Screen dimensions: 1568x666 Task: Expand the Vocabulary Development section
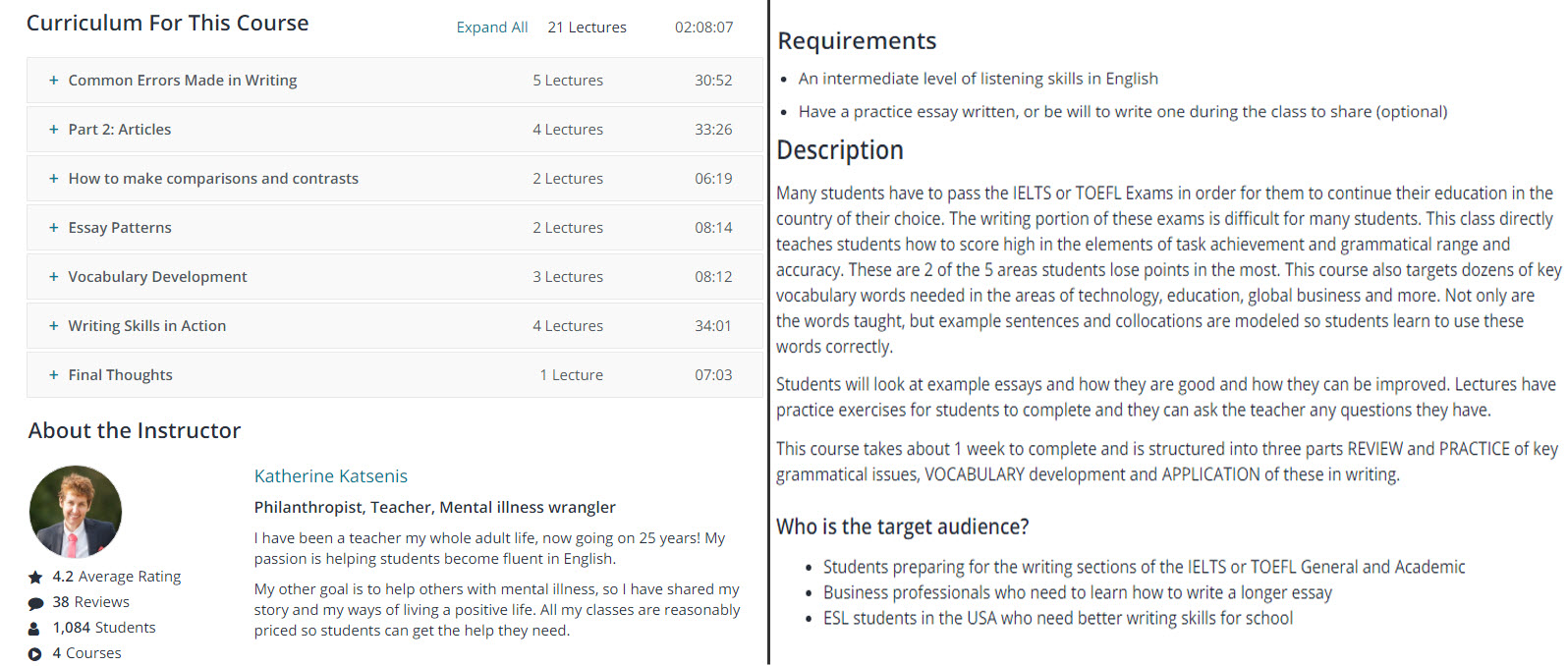394,277
